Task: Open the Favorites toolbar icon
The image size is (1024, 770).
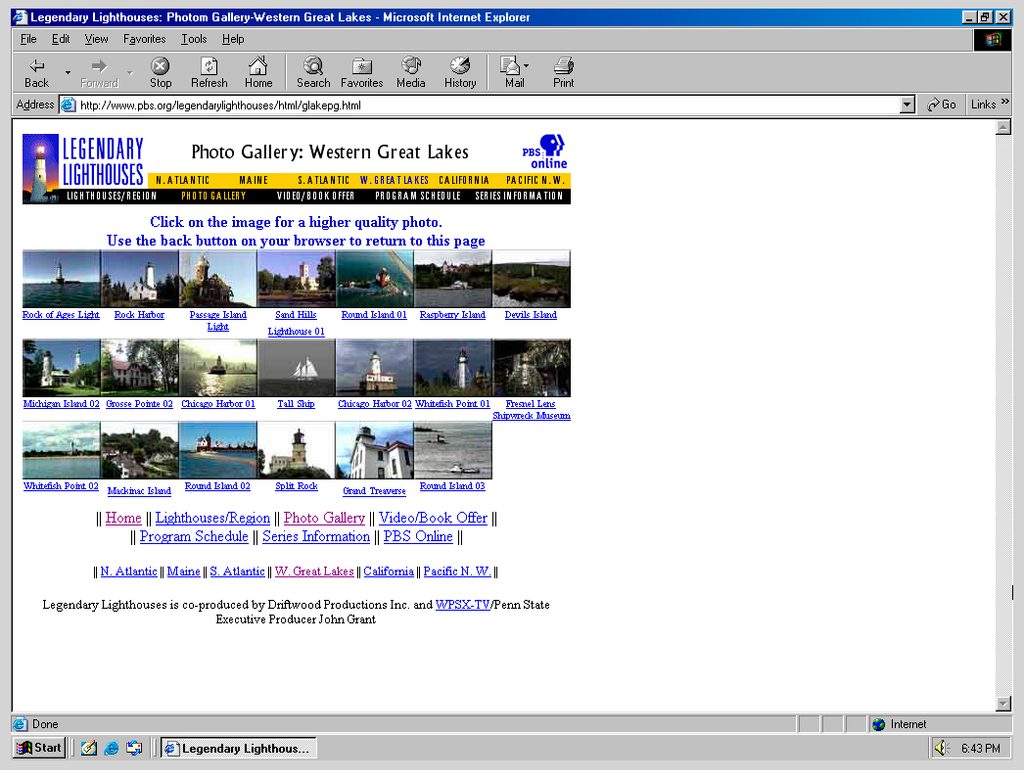Action: (x=362, y=66)
